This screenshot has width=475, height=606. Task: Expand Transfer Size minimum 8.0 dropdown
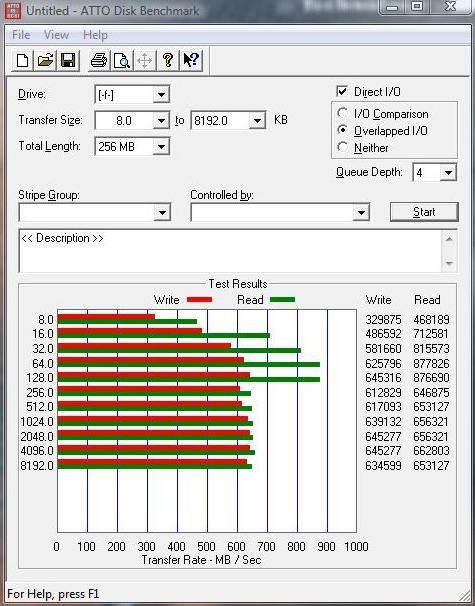click(x=161, y=121)
